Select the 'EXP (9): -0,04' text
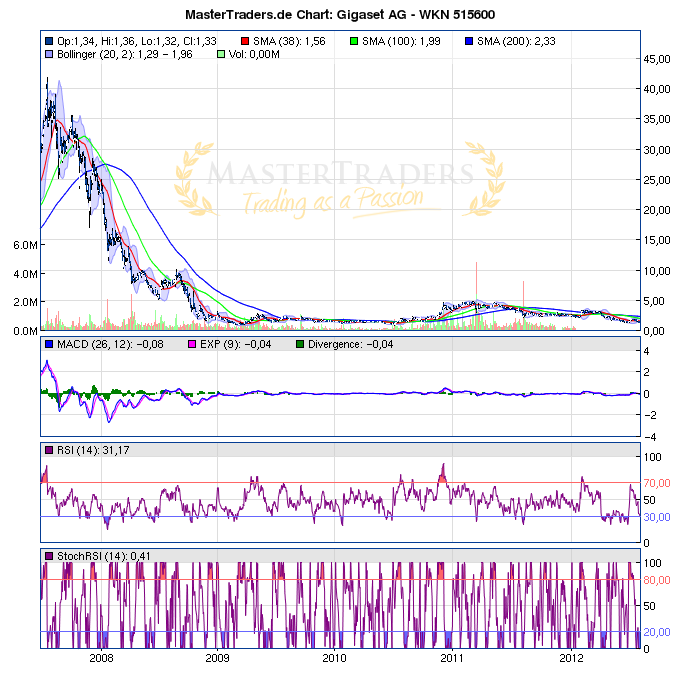This screenshot has height=684, width=680. pos(236,344)
